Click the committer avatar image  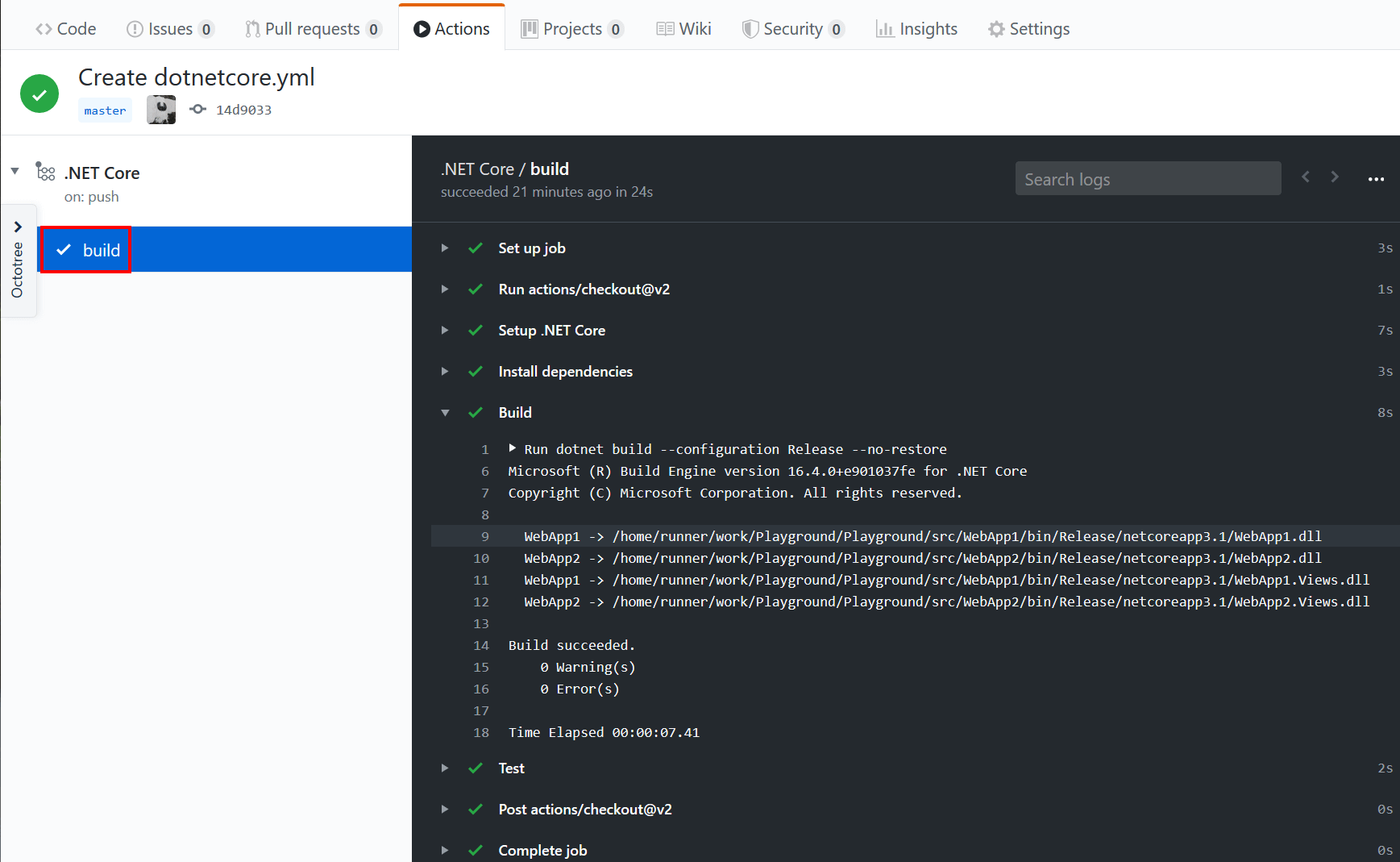click(160, 109)
